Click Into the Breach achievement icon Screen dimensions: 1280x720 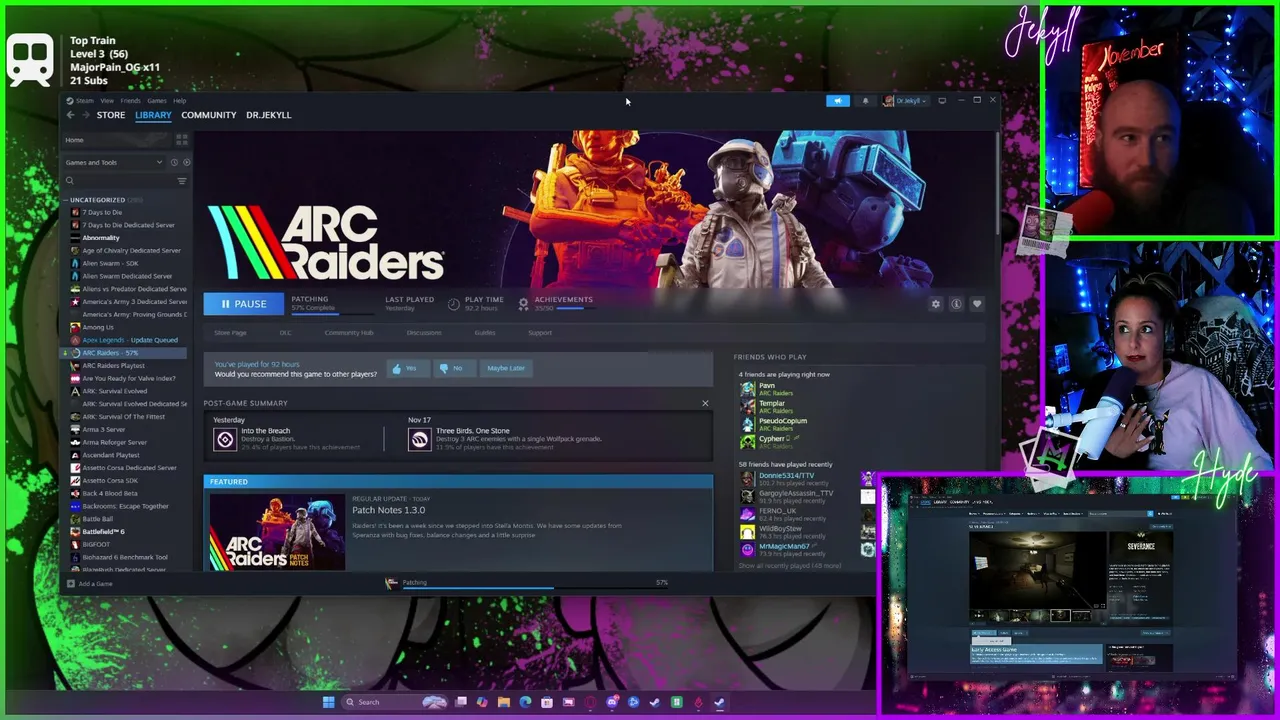pos(225,439)
